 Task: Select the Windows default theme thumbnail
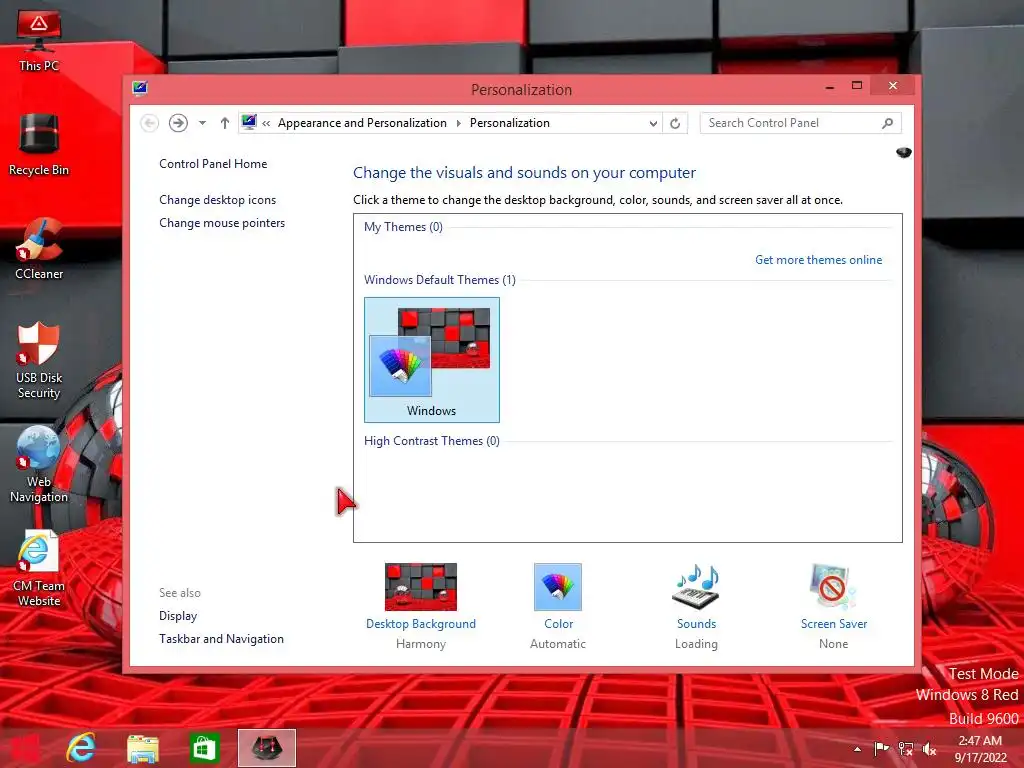[432, 360]
